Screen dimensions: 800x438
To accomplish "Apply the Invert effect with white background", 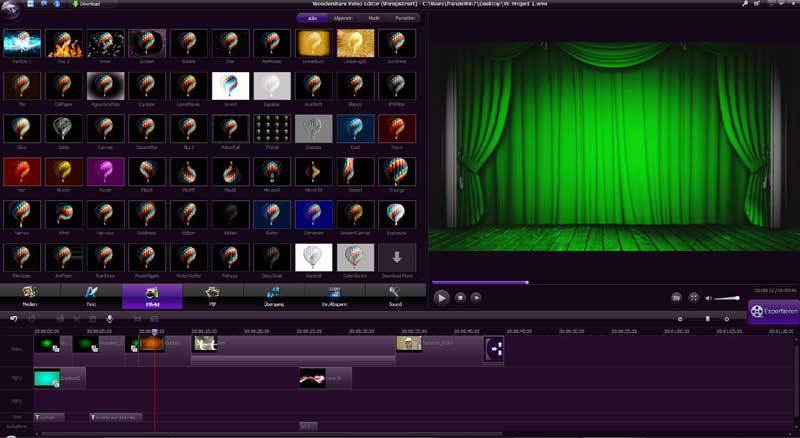I will click(x=231, y=86).
